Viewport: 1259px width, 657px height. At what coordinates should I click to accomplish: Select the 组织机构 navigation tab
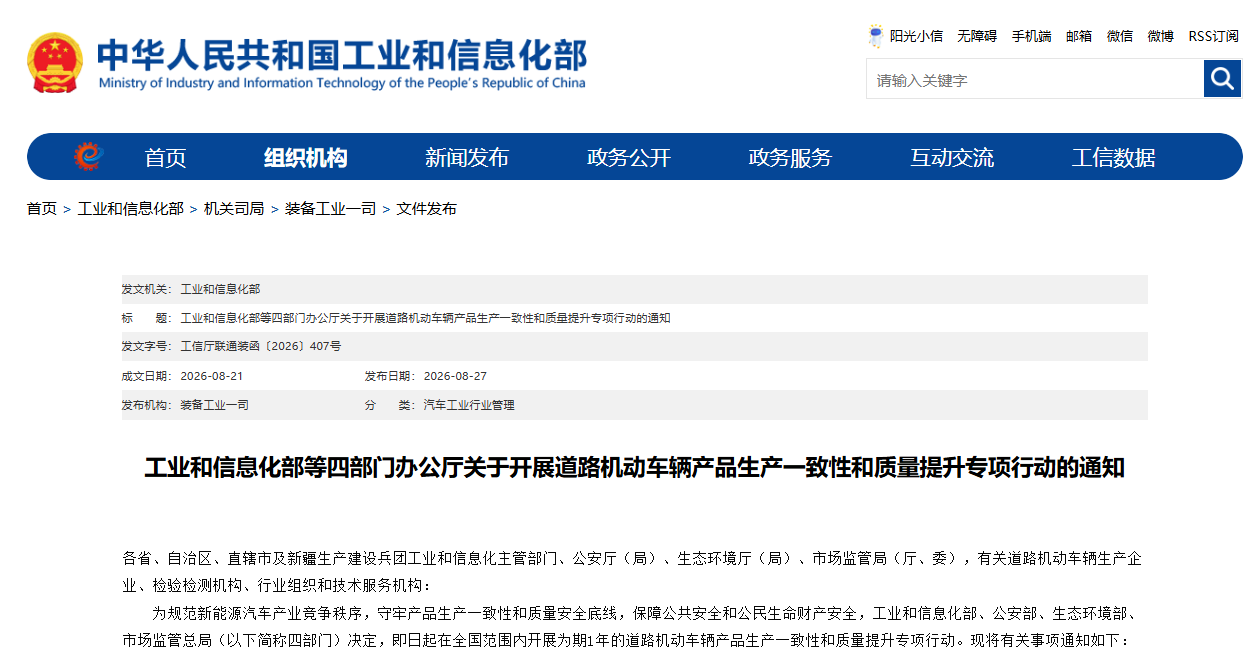pos(306,157)
